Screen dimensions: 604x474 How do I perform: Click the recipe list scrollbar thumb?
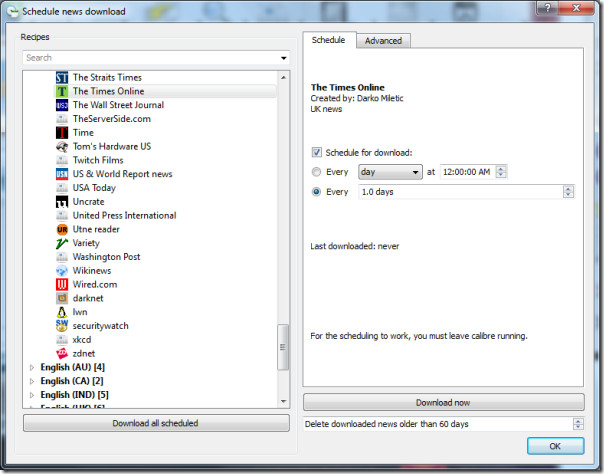[x=283, y=347]
